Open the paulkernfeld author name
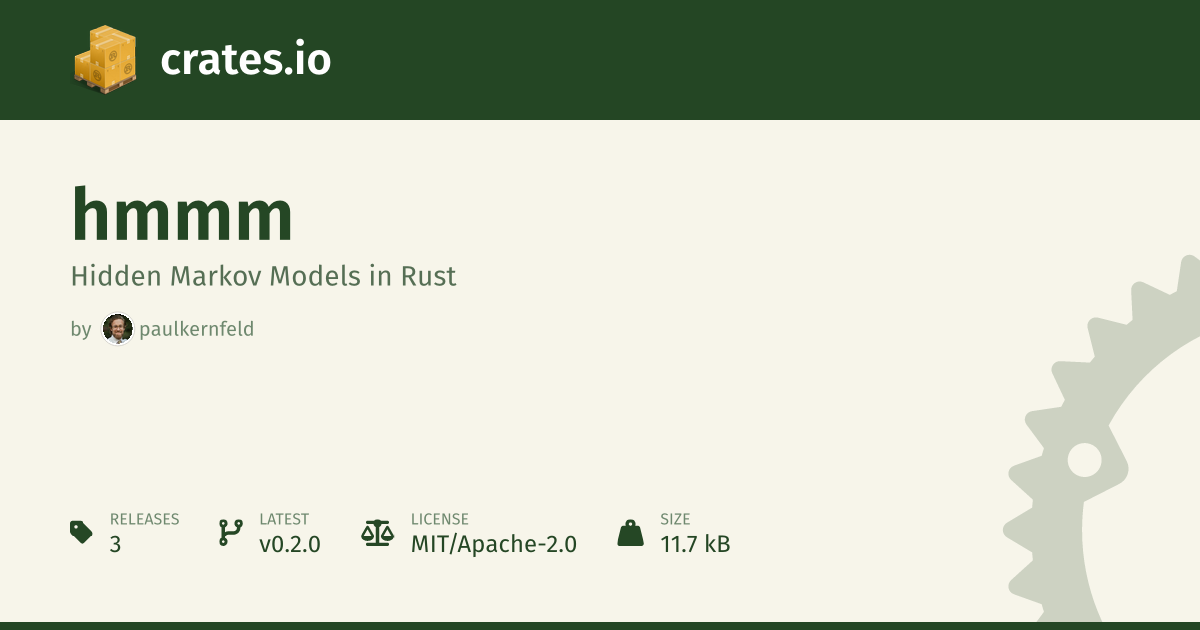 196,329
